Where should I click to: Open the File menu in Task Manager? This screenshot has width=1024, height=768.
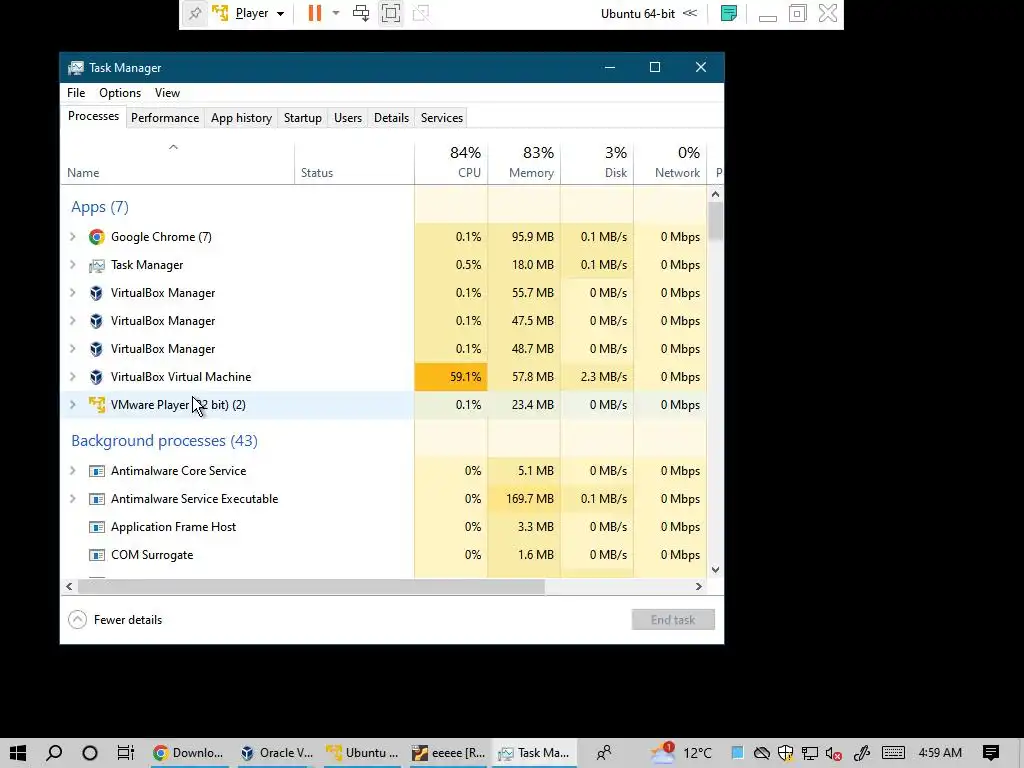tap(76, 93)
